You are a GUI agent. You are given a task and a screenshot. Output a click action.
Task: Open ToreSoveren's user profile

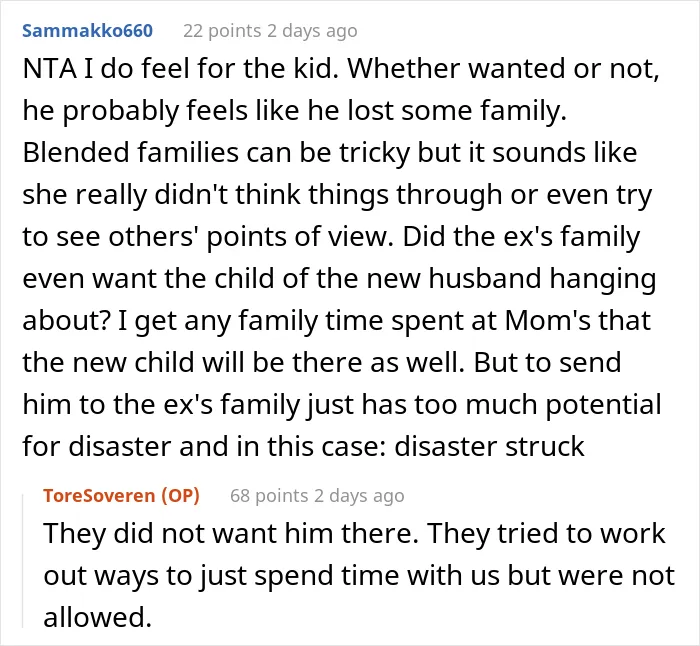point(101,496)
